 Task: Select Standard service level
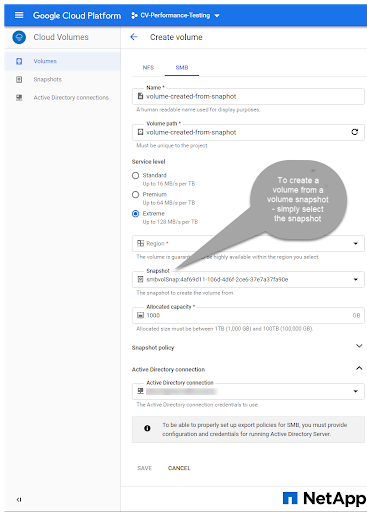pyautogui.click(x=135, y=175)
